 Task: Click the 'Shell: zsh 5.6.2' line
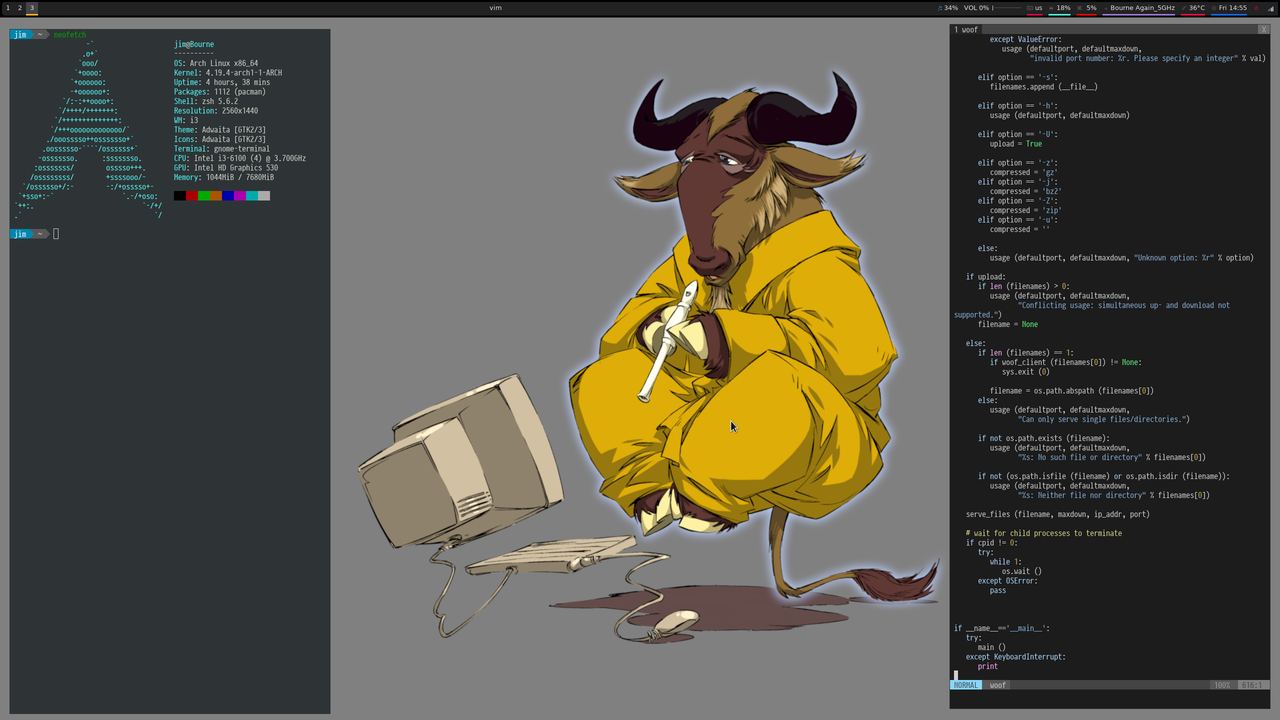coord(206,101)
